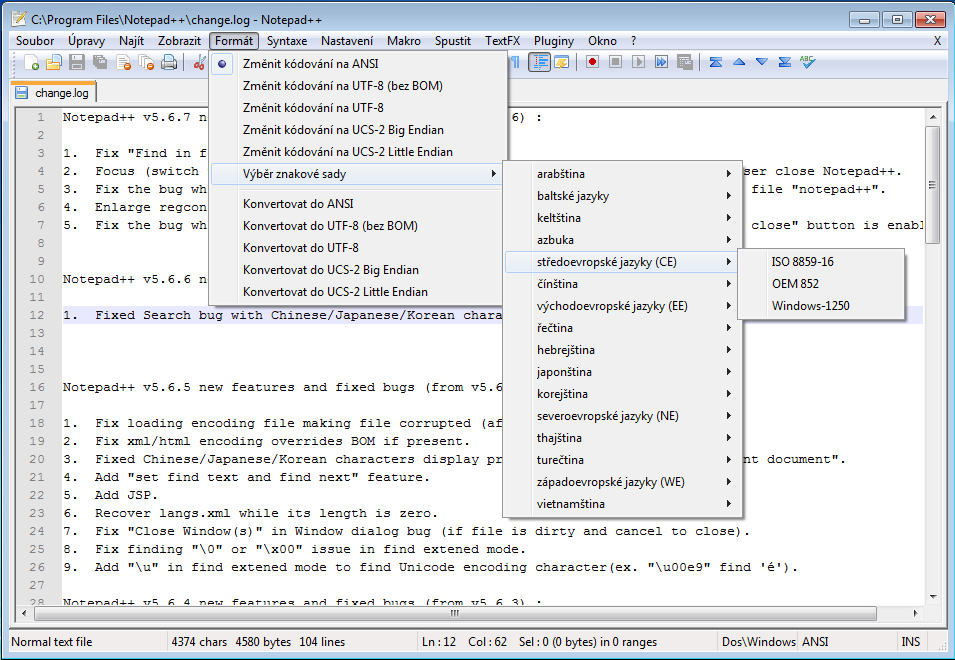
Task: Click the Close document toolbar icon
Action: pos(123,62)
